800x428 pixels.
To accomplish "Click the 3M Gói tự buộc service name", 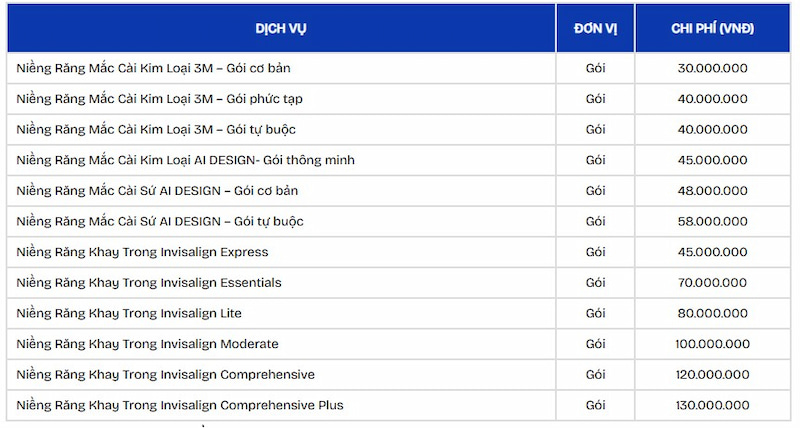I will click(x=156, y=130).
